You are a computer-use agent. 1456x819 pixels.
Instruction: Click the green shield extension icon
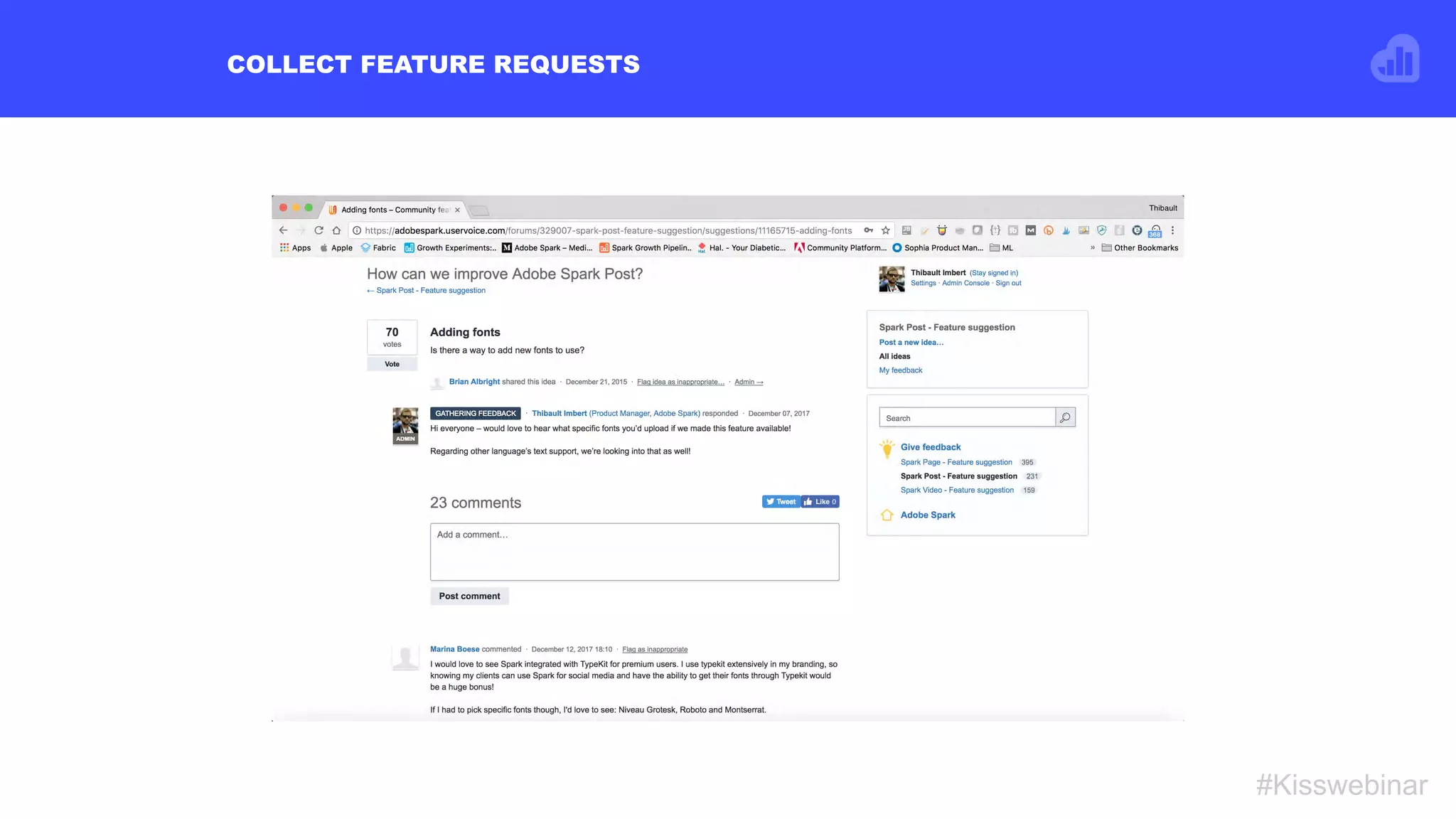1102,230
